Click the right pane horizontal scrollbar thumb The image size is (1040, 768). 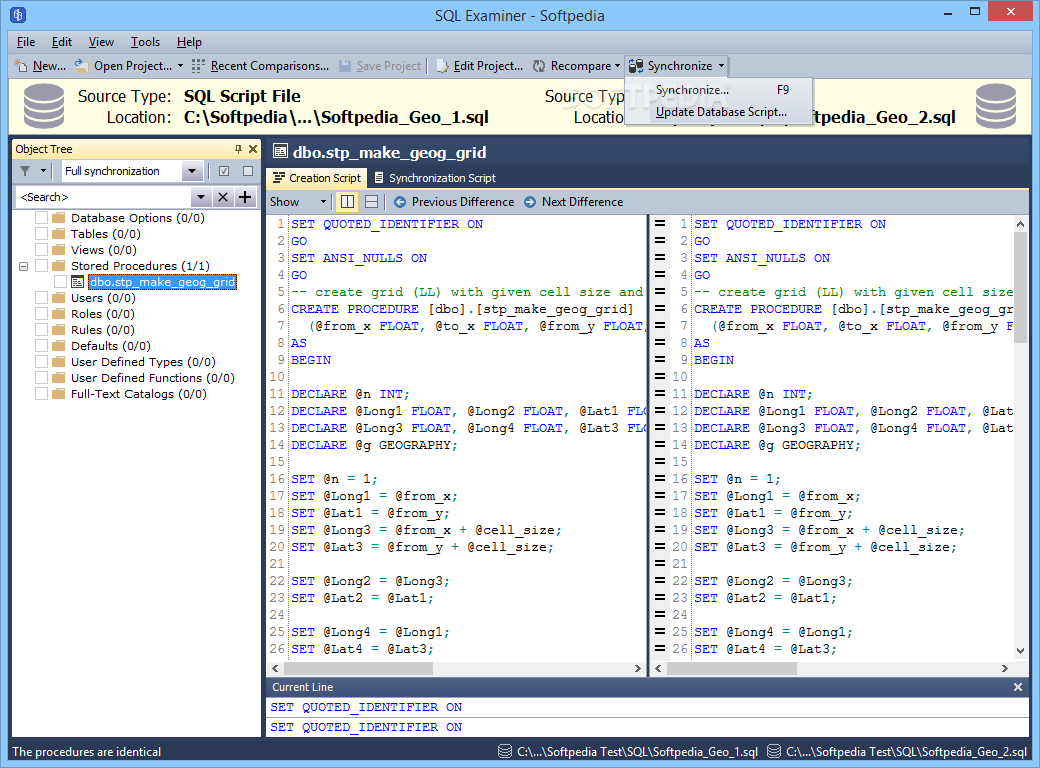point(732,669)
